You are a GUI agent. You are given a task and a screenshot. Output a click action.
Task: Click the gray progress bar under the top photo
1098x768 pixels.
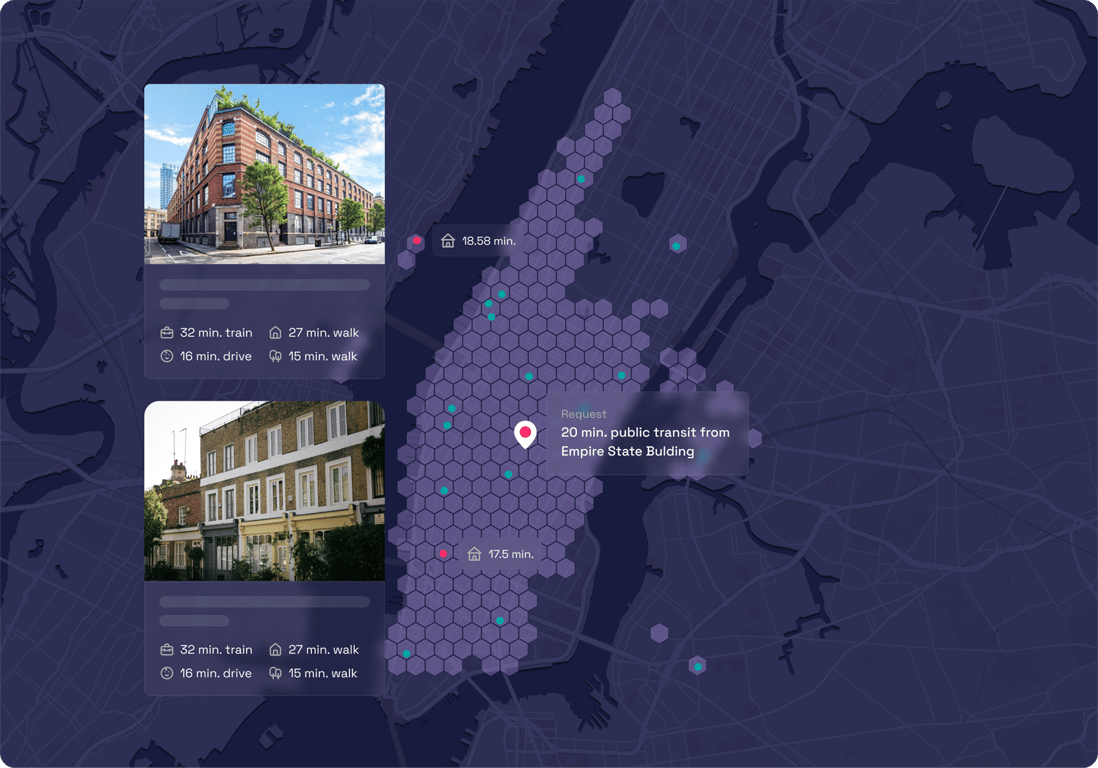tap(264, 284)
